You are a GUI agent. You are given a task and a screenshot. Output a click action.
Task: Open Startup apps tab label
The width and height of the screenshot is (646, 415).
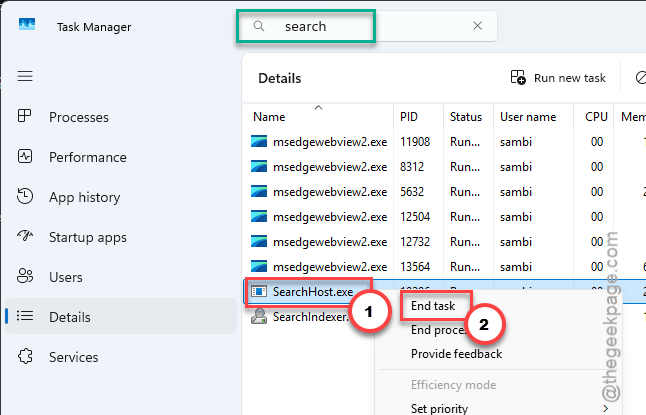[88, 238]
